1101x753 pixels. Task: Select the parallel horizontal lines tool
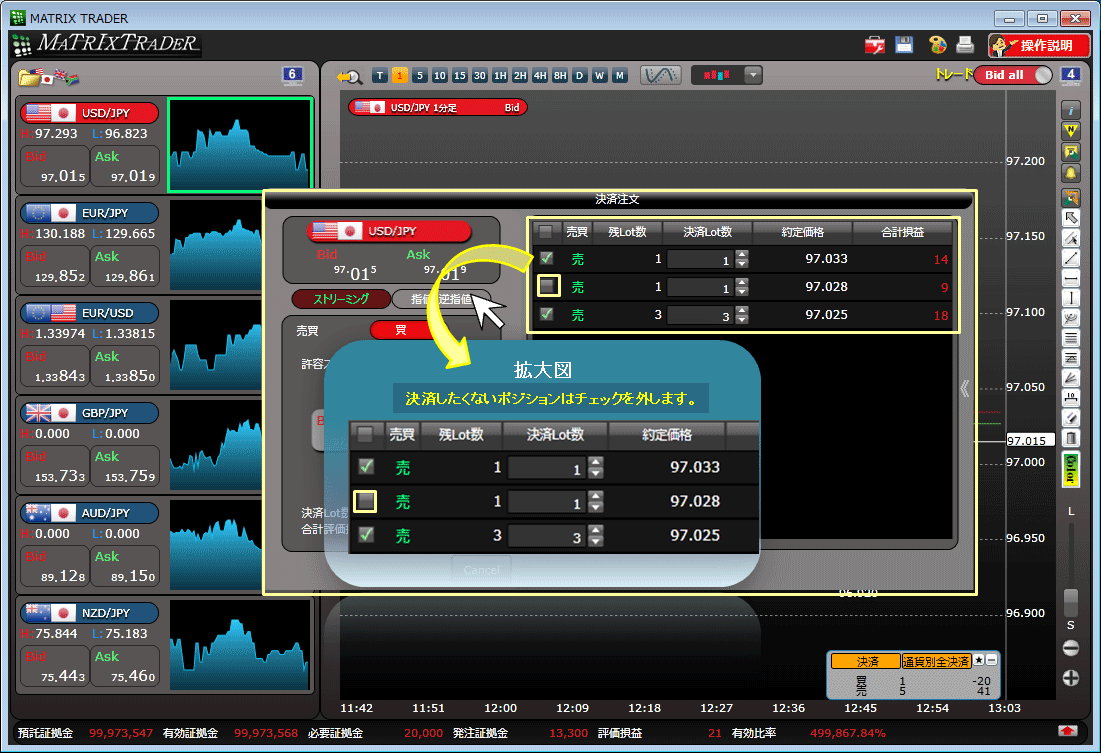(x=1071, y=339)
